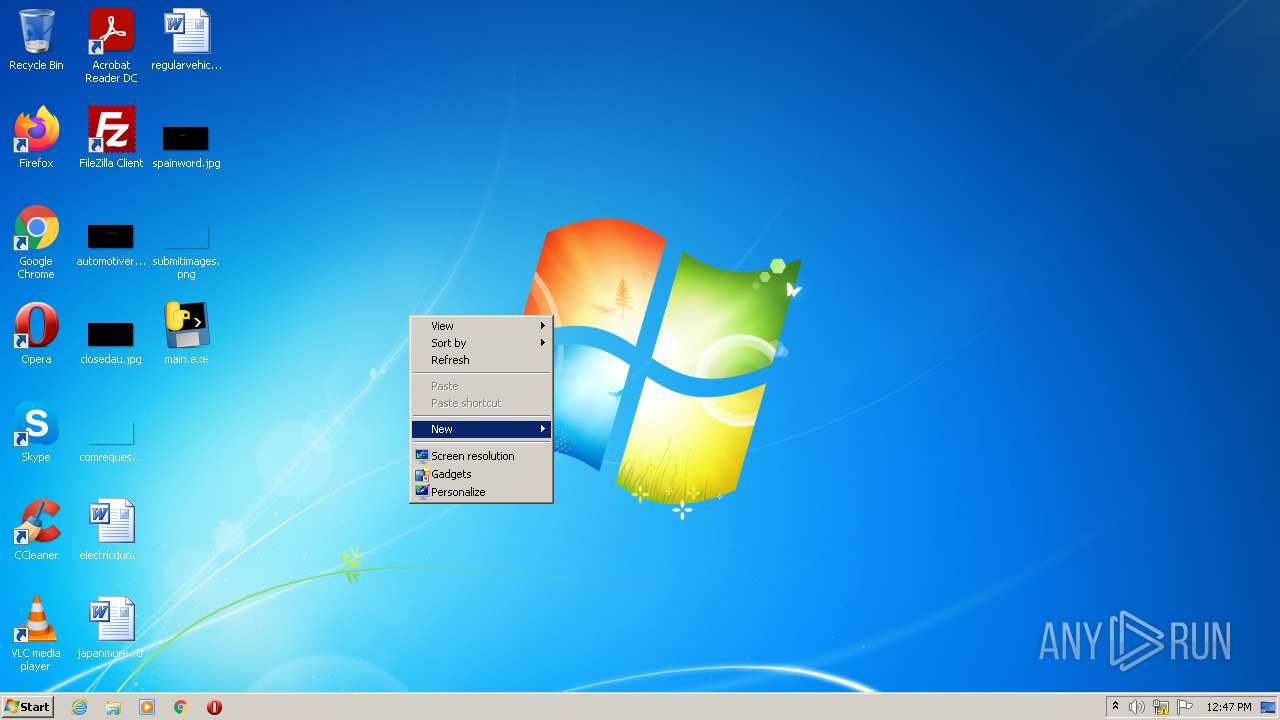Click the Show desktop button
This screenshot has width=1280, height=720.
pyautogui.click(x=1269, y=707)
